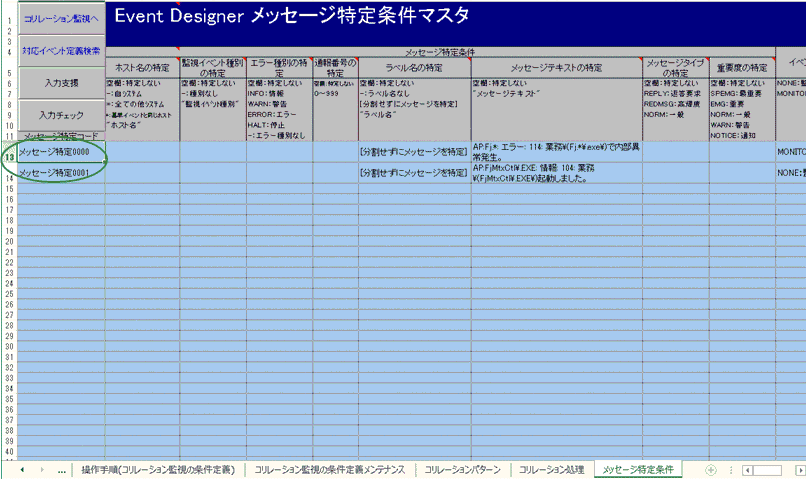
Task: Select the メッセージタイプの特定 header cell
Action: click(675, 68)
